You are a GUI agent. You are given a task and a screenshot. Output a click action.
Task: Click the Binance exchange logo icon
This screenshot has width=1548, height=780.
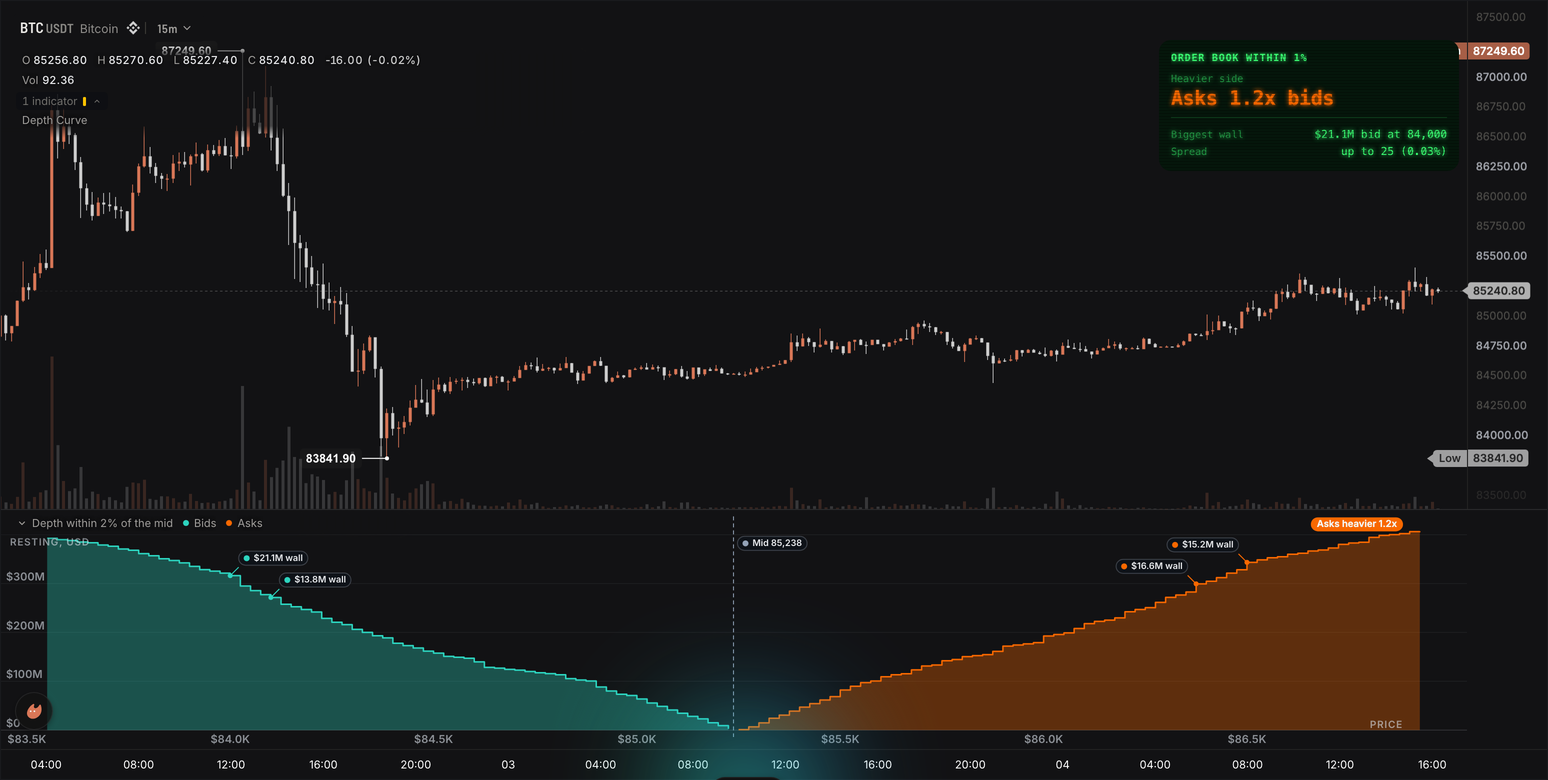131,29
